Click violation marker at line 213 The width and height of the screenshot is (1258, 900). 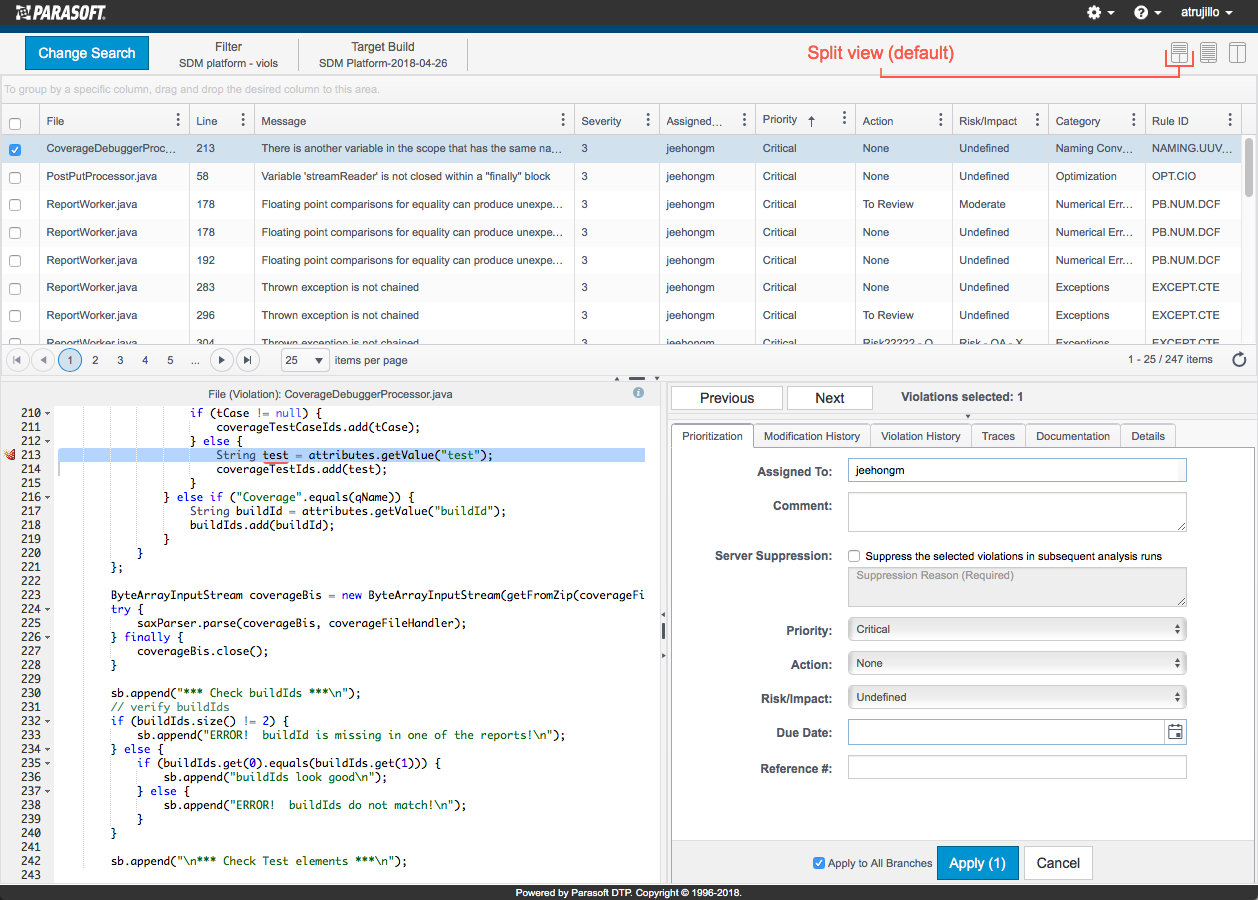tap(10, 455)
